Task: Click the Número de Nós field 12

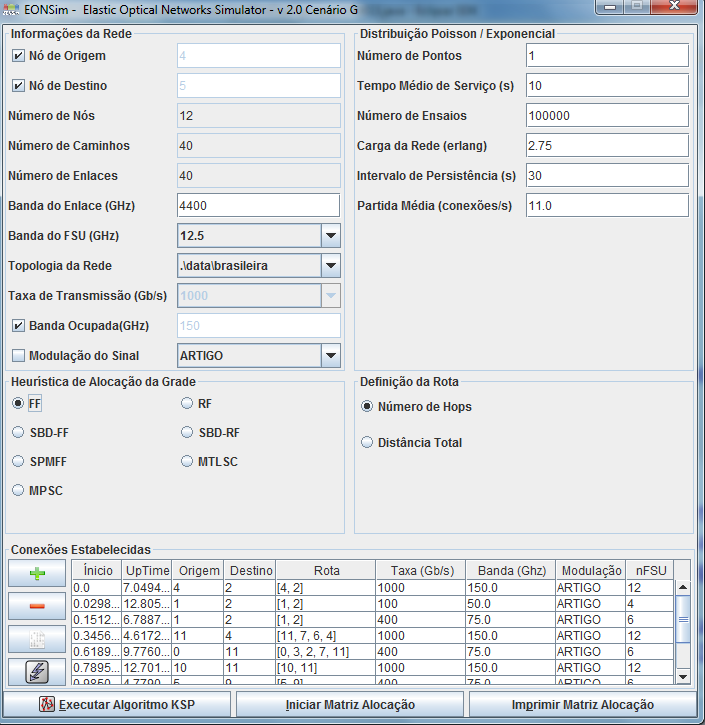Action: coord(258,116)
